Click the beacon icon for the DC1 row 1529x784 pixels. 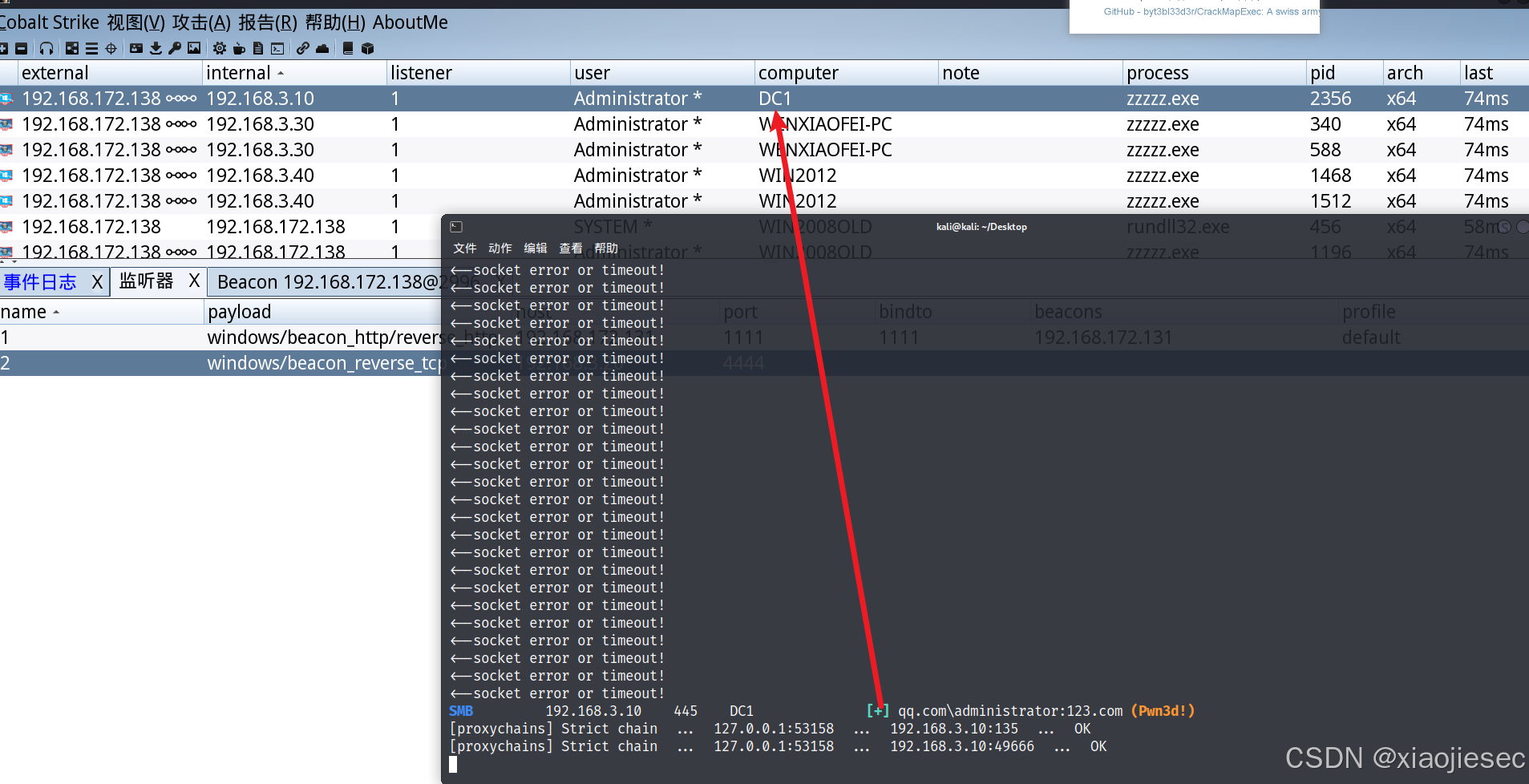click(x=6, y=99)
